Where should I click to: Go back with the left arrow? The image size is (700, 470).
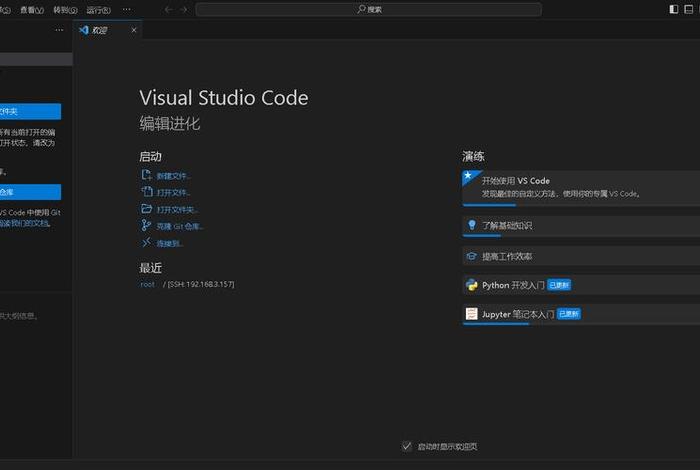[168, 9]
